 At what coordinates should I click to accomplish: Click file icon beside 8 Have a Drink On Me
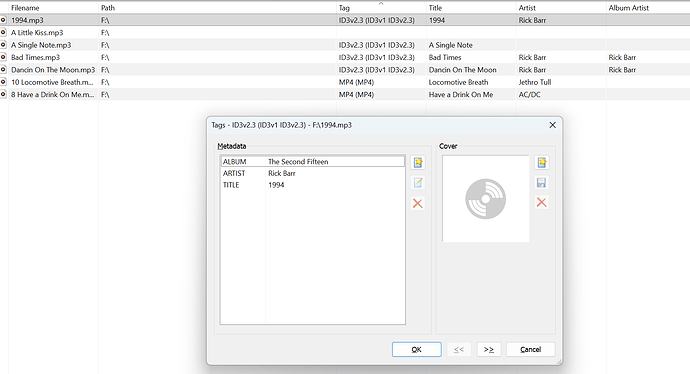click(3, 94)
